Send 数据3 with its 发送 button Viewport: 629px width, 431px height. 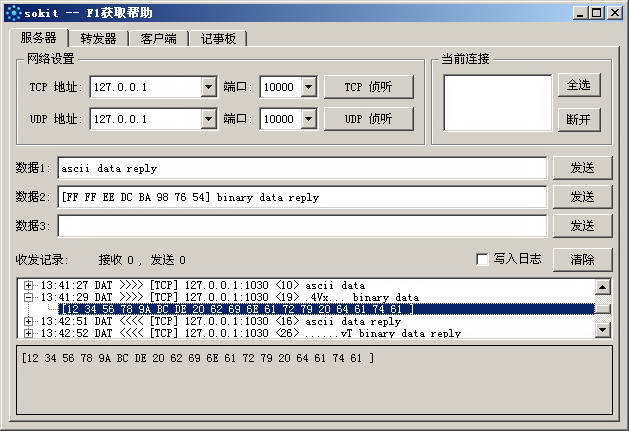point(582,226)
